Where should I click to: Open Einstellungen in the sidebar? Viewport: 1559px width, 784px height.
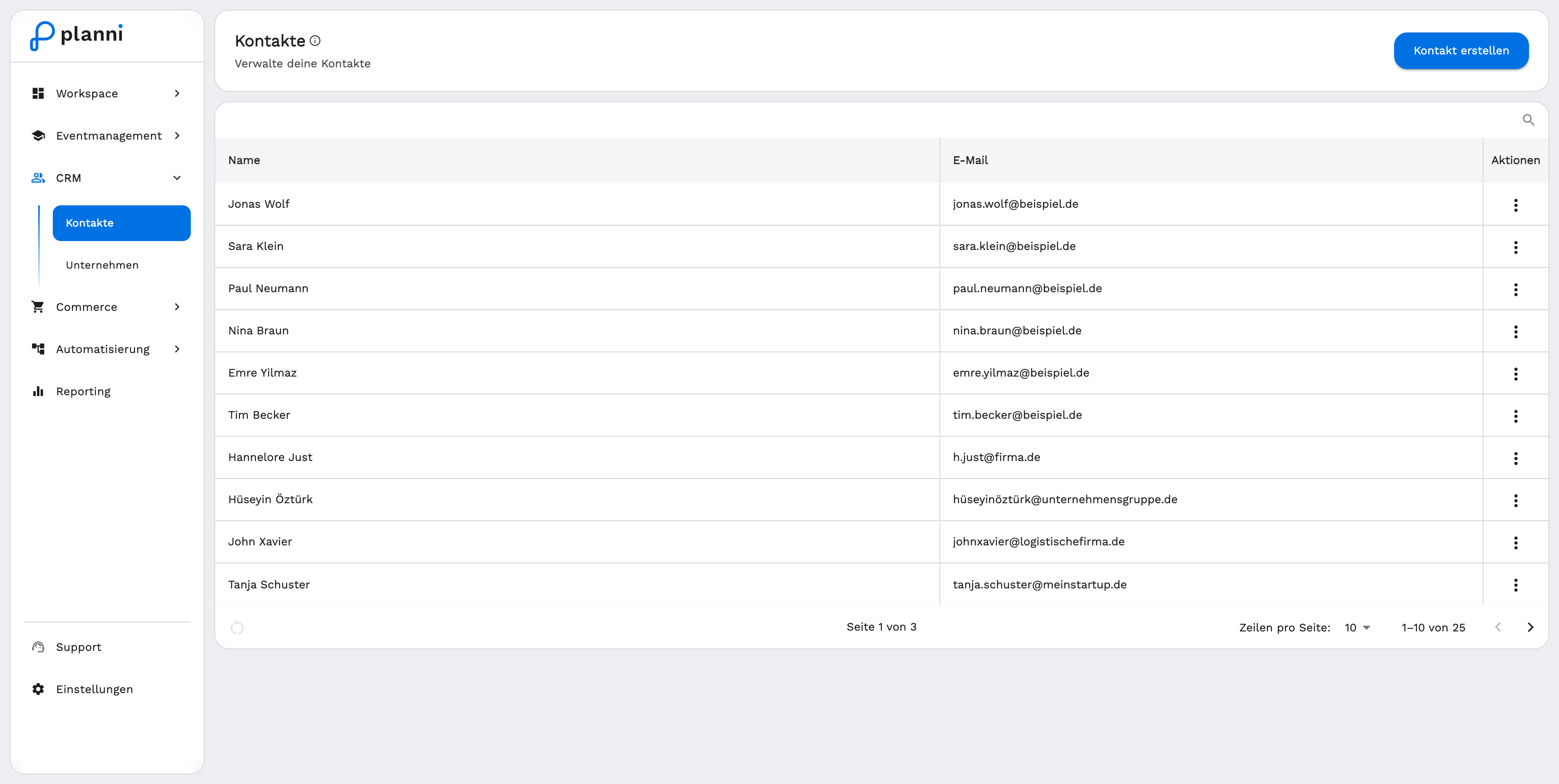tap(106, 689)
